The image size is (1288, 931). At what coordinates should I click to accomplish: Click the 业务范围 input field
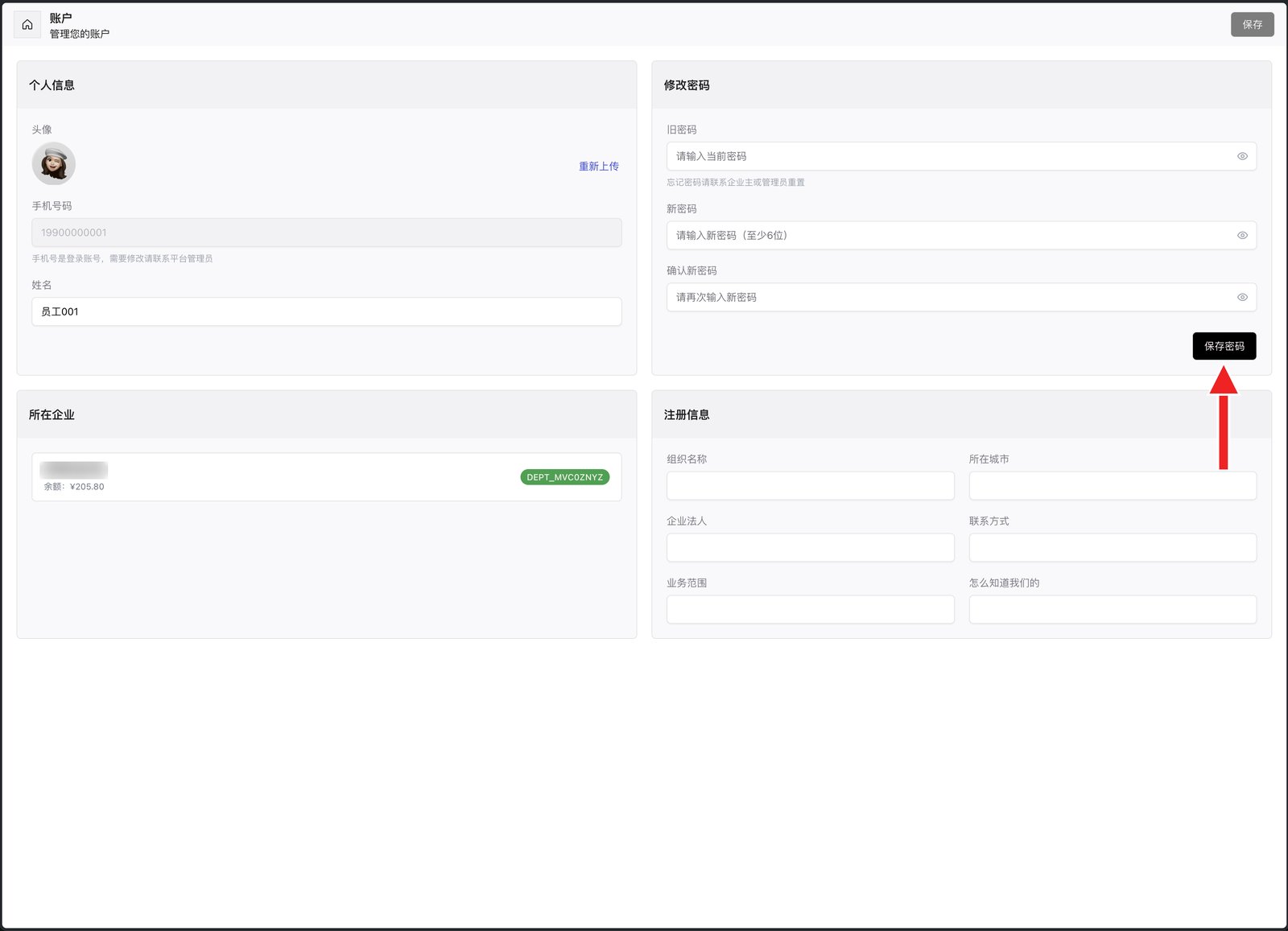[811, 610]
